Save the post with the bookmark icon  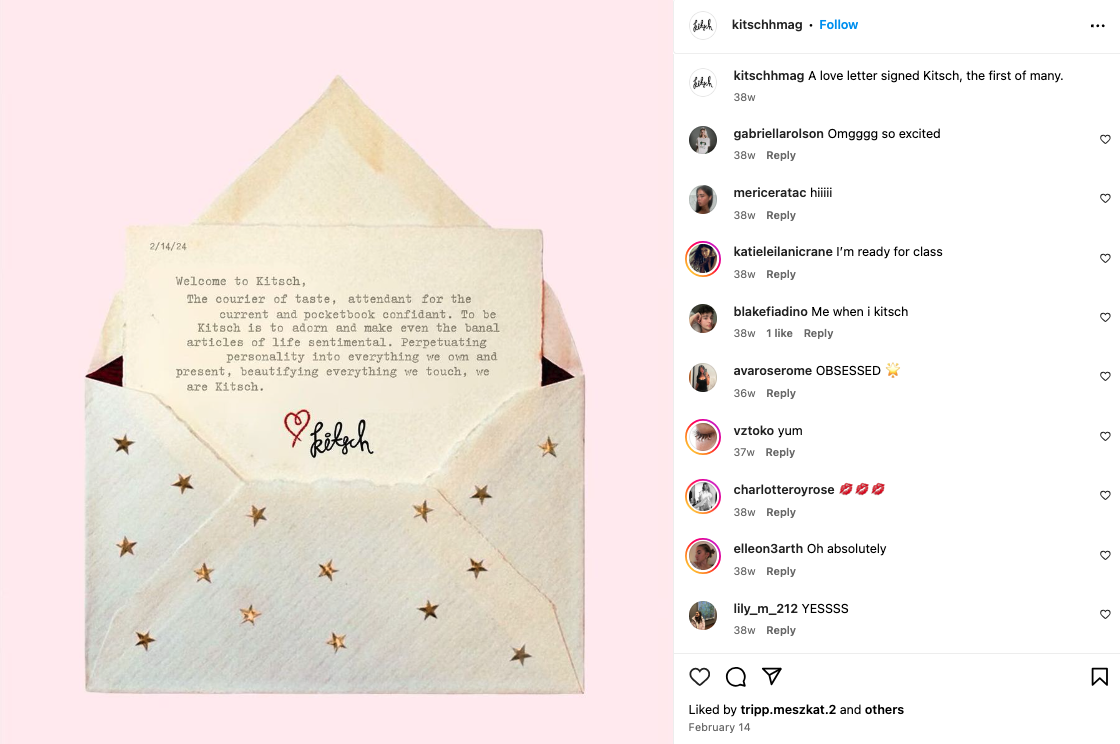1099,676
